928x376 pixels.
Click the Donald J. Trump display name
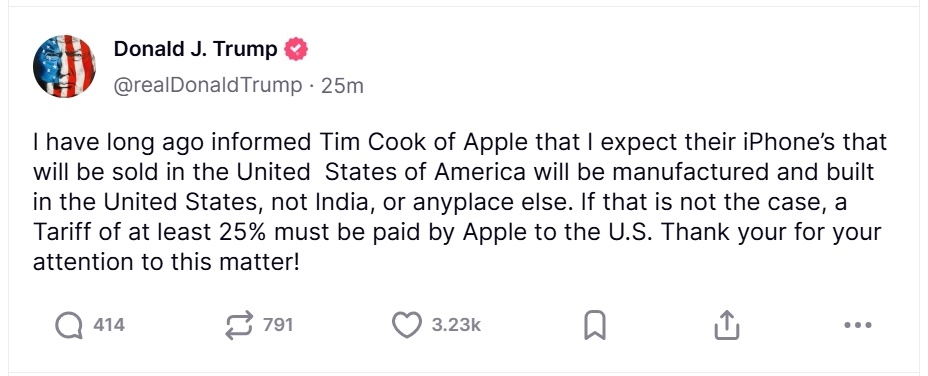click(195, 50)
